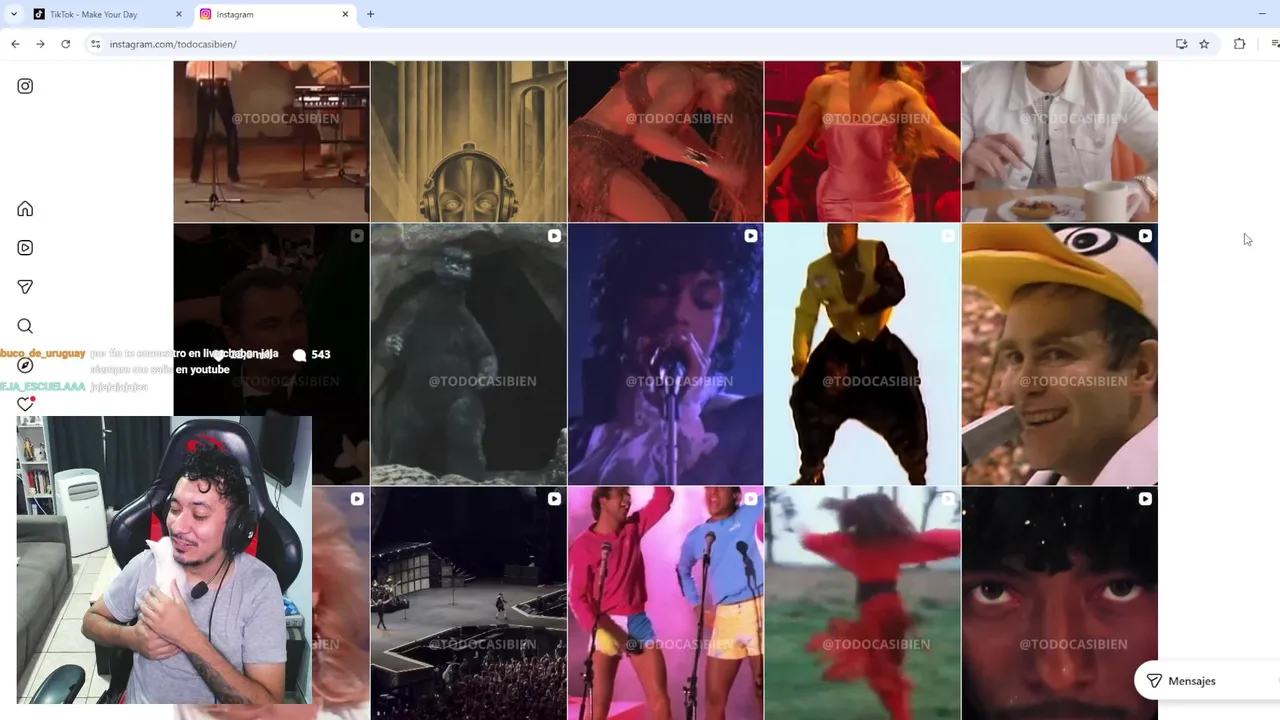Expand the tab search dropdown
The image size is (1280, 720).
pos(13,14)
